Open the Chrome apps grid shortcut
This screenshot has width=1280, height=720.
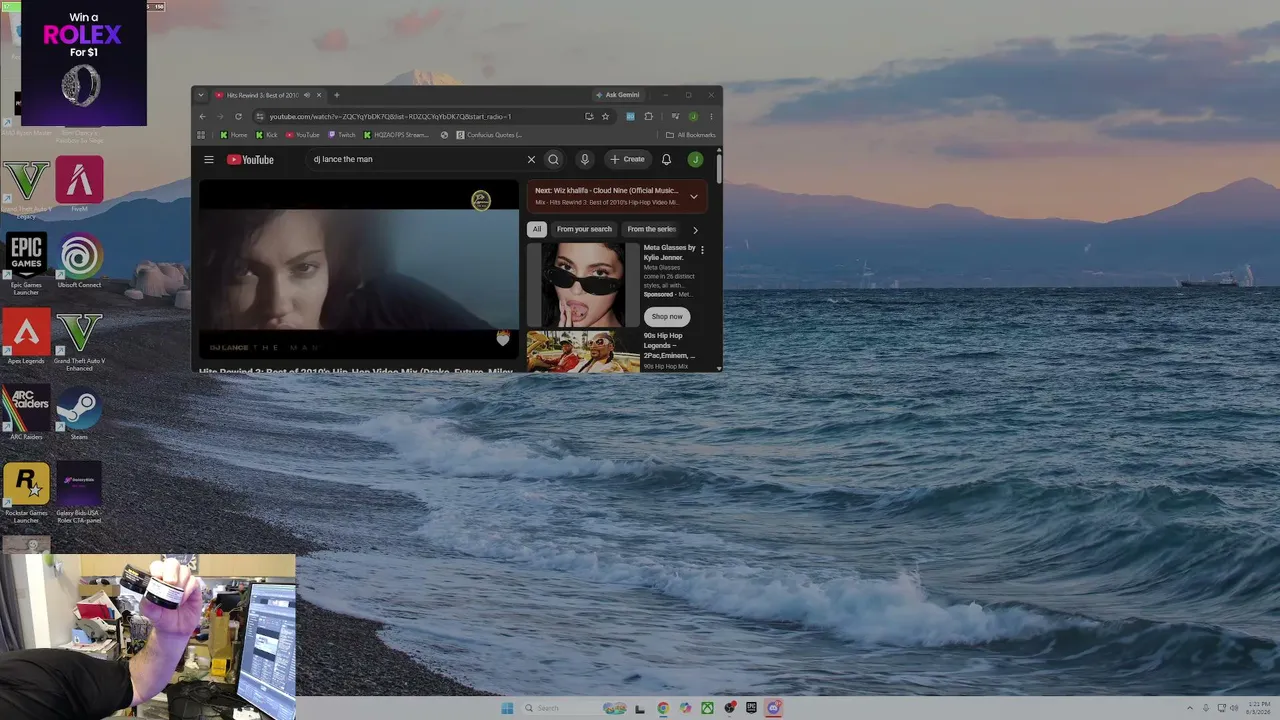201,135
